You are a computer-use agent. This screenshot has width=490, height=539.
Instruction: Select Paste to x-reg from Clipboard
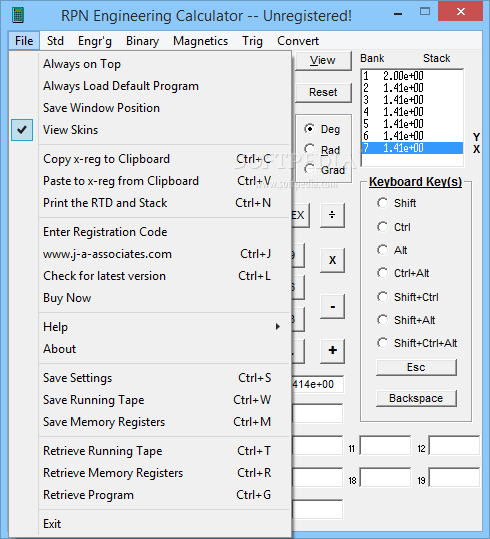click(150, 181)
